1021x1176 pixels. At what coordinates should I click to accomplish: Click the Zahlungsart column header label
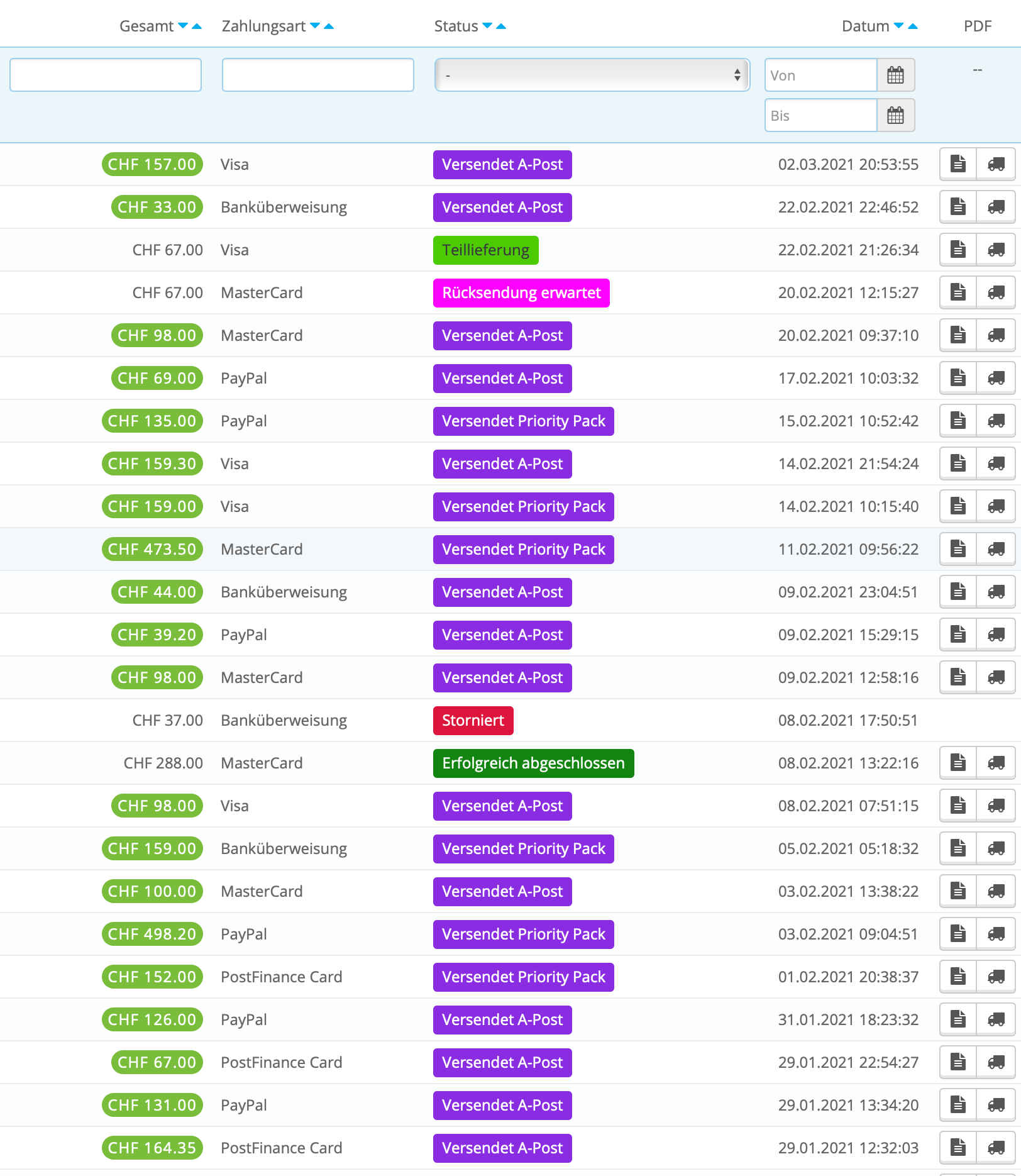tap(263, 26)
